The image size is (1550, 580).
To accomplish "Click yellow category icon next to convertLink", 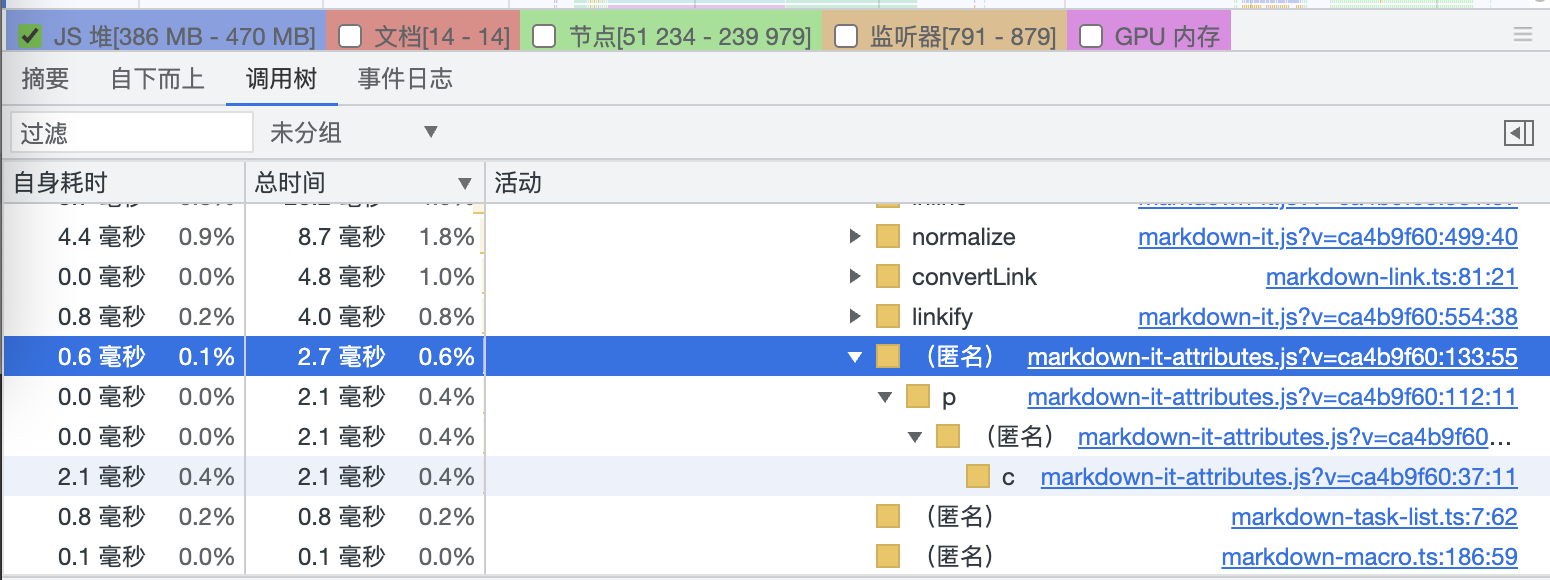I will (887, 277).
